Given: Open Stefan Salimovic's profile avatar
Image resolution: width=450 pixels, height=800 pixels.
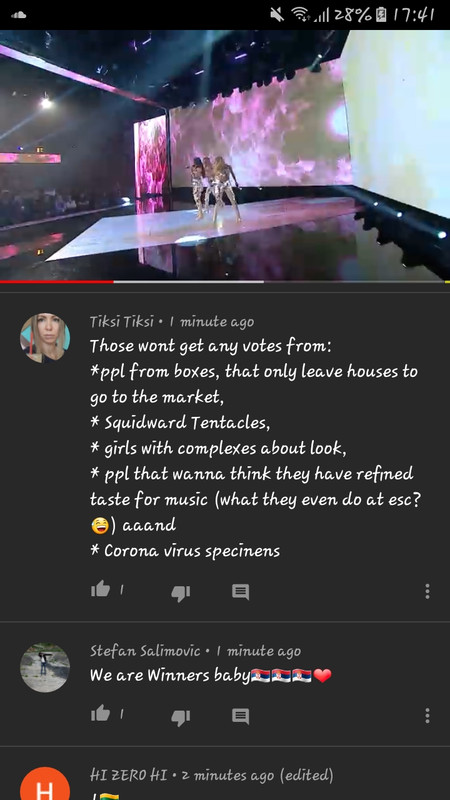Looking at the screenshot, I should click(45, 667).
